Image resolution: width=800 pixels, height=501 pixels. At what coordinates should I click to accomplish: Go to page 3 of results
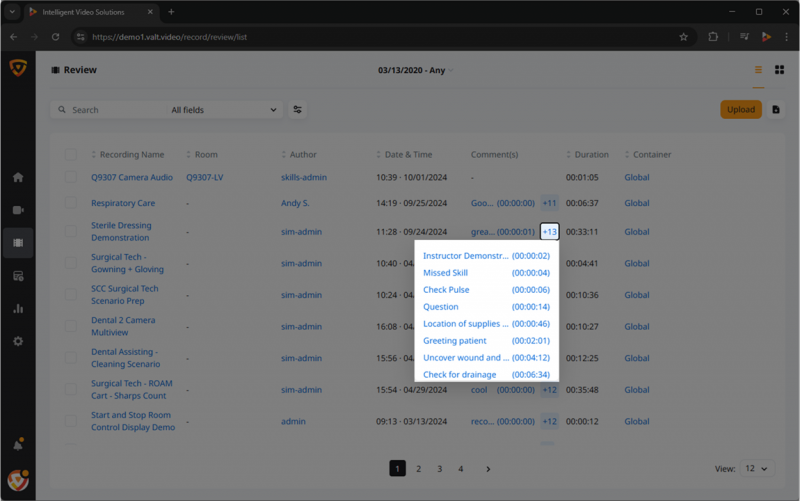coord(439,468)
